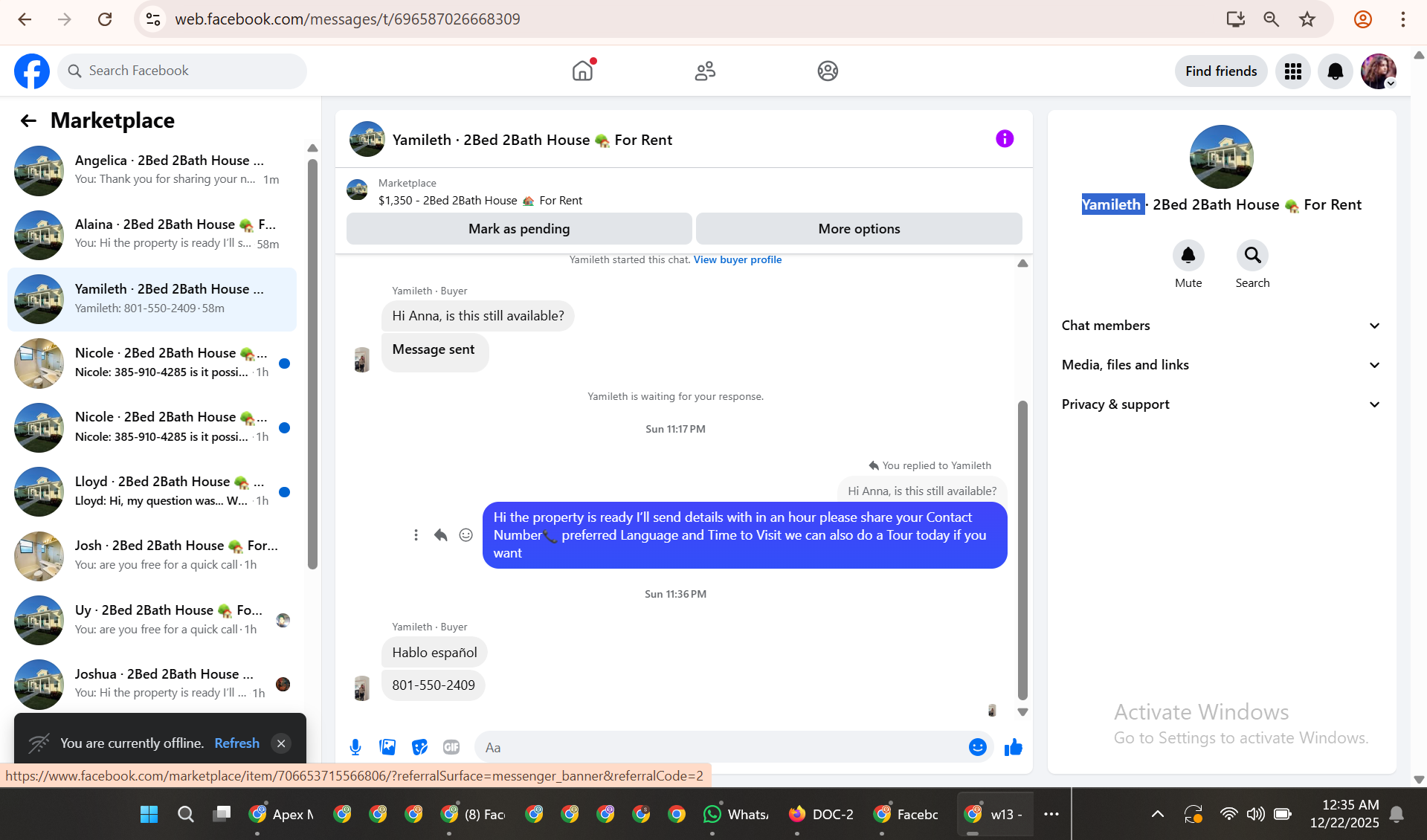
Task: Open the Facebook notifications bell
Action: [1336, 71]
